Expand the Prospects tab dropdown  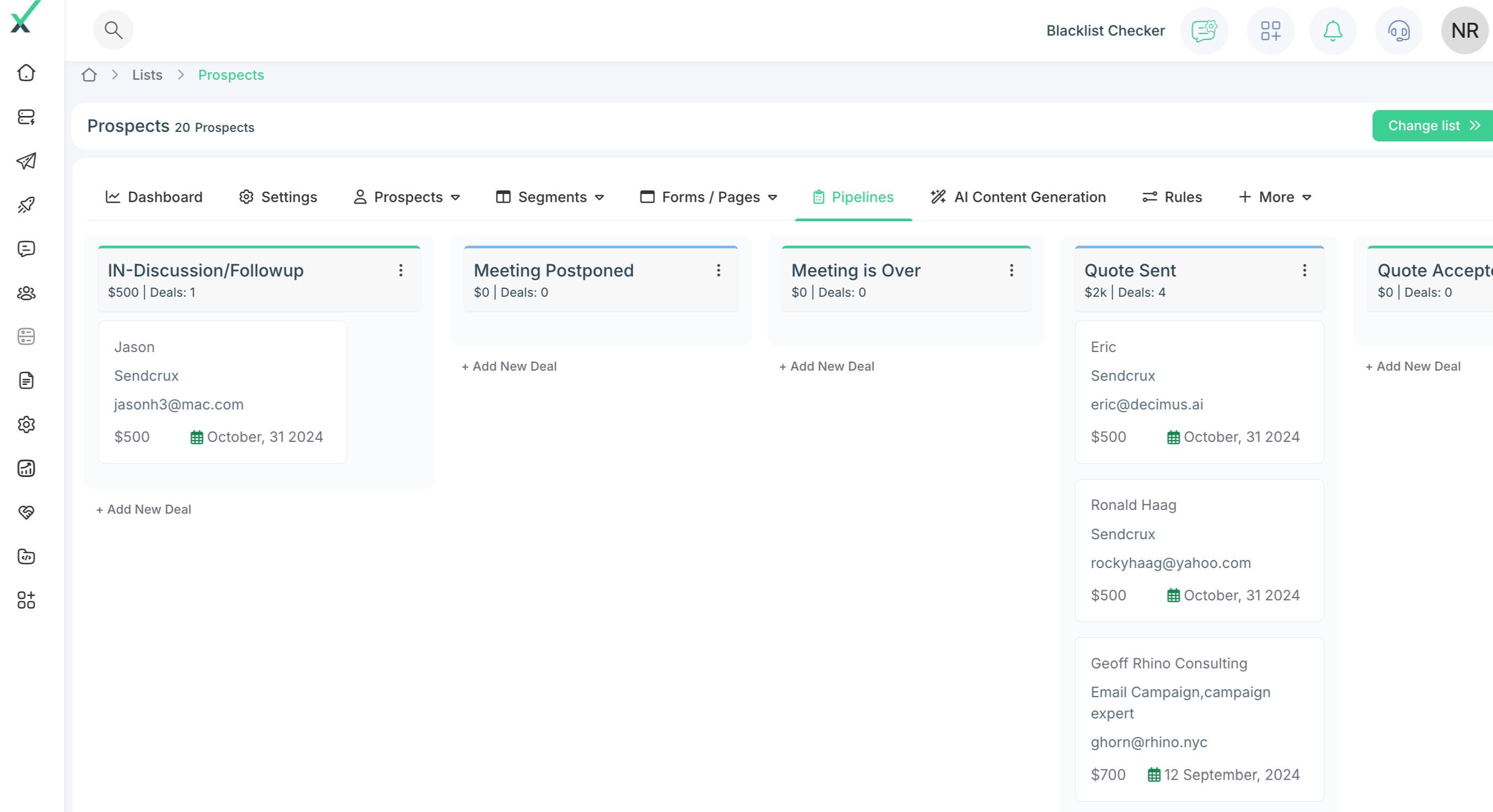tap(455, 197)
